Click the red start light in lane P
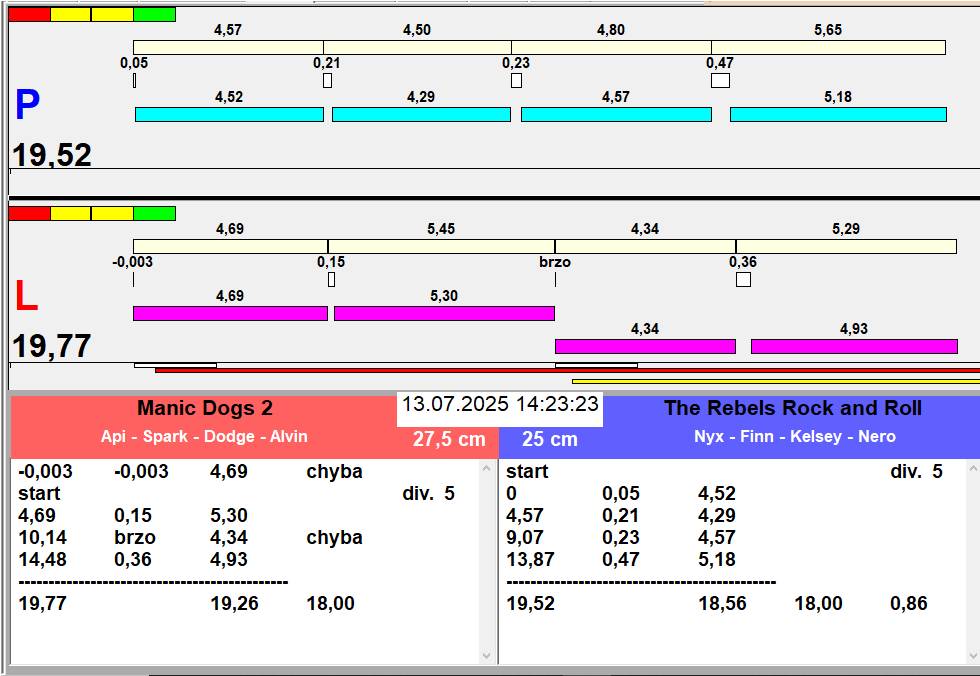The width and height of the screenshot is (980, 676). point(29,15)
